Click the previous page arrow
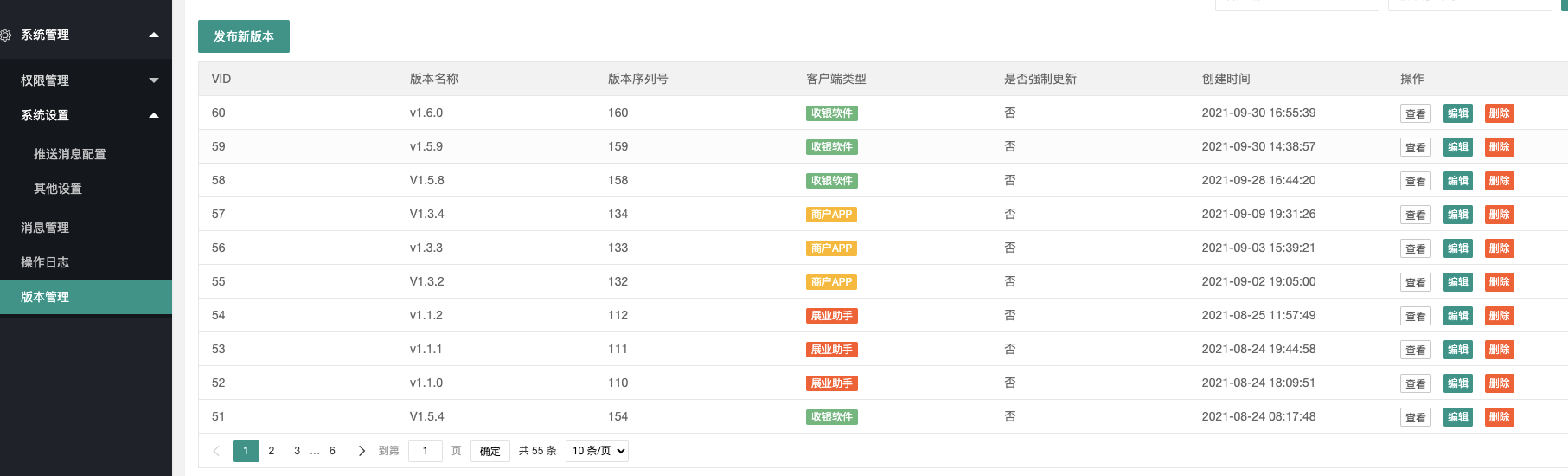Screen dimensions: 1568x476 tap(216, 451)
